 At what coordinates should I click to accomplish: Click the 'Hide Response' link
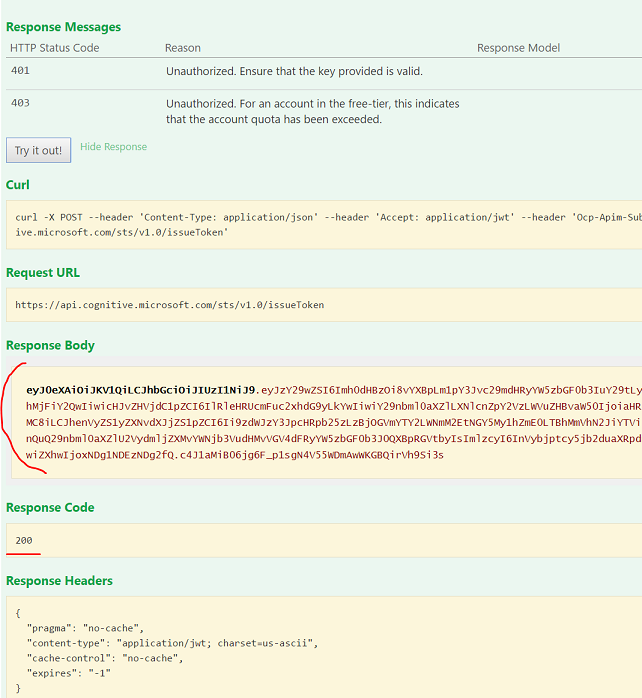click(x=114, y=147)
